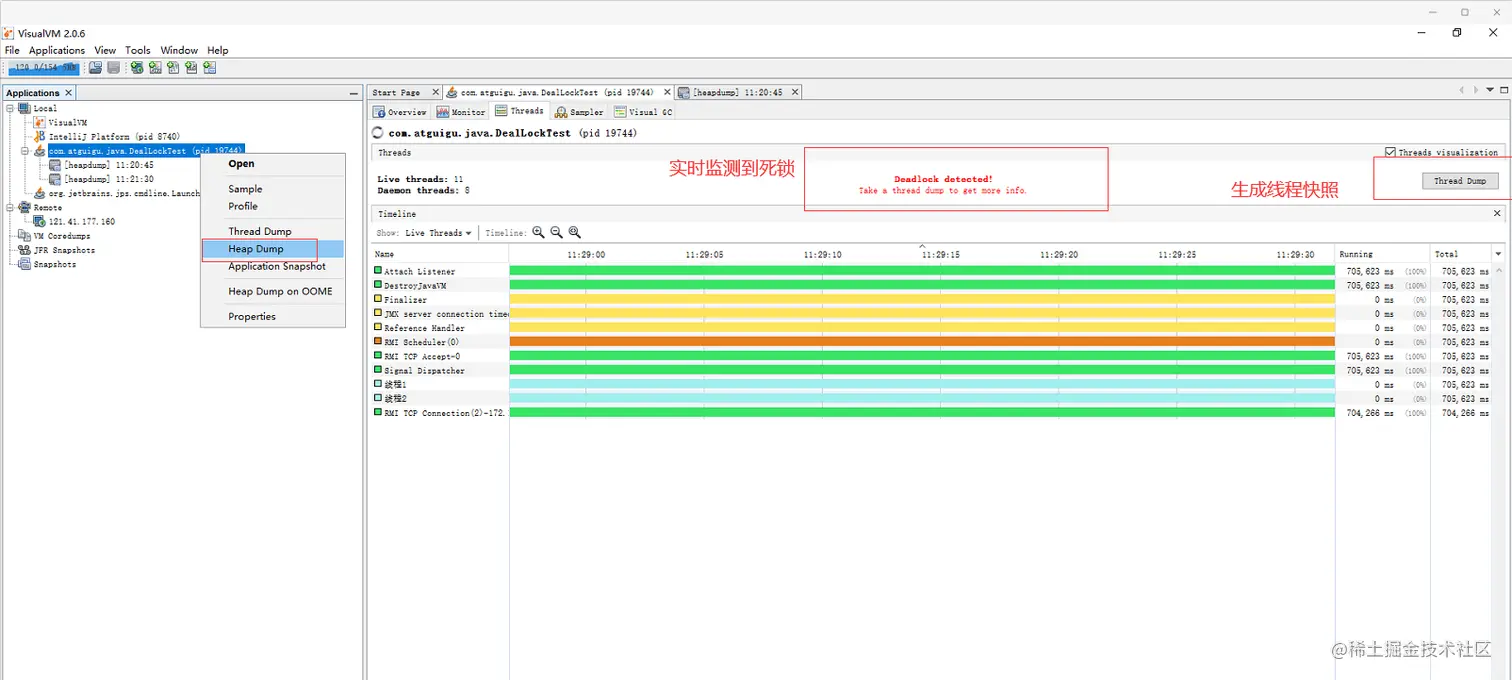The image size is (1512, 680).
Task: Select the IntelliJ Platform (pid 8740) node
Action: coord(107,136)
